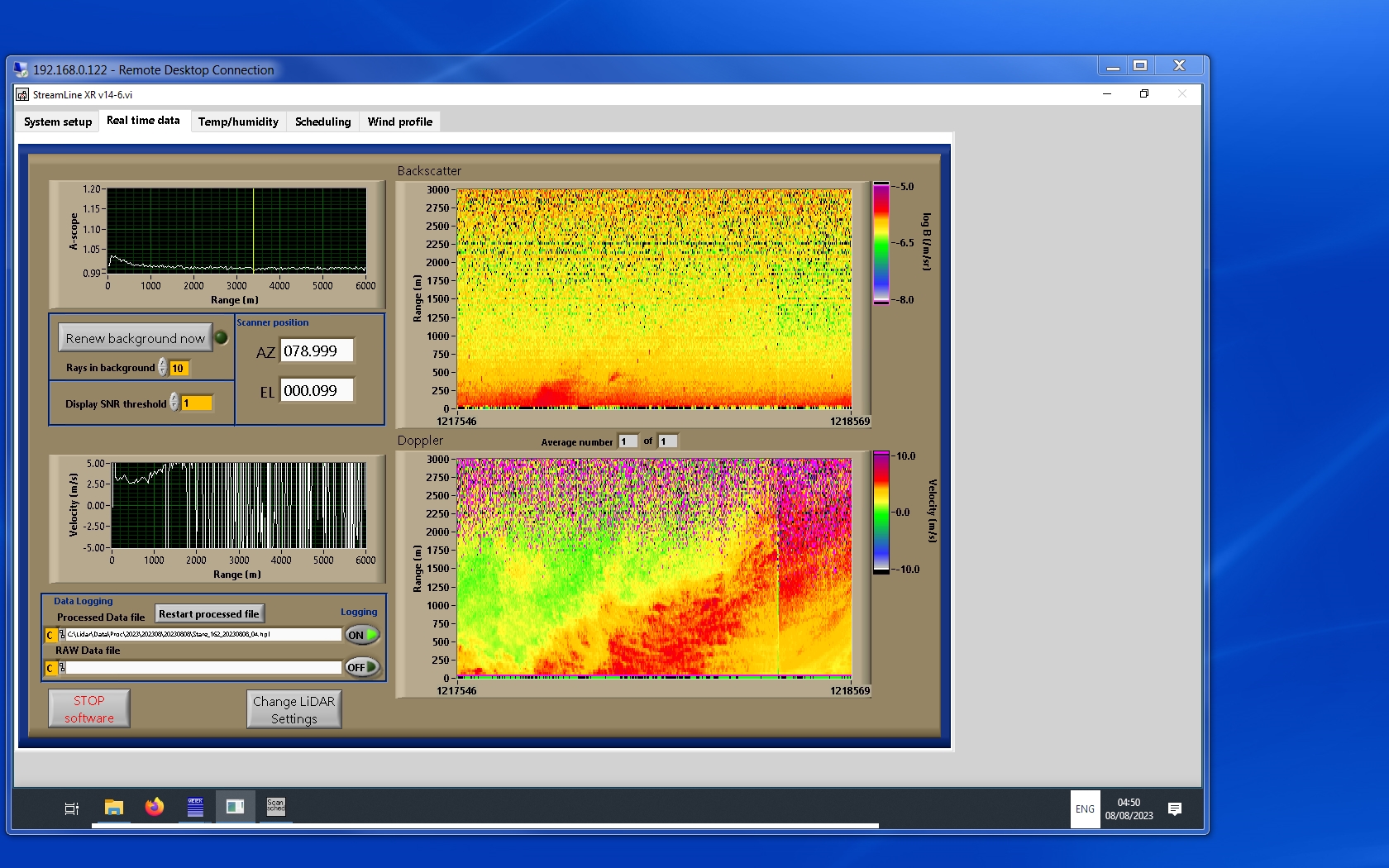Adjust the Rays in background stepper arrows
Image resolution: width=1389 pixels, height=868 pixels.
coord(163,368)
